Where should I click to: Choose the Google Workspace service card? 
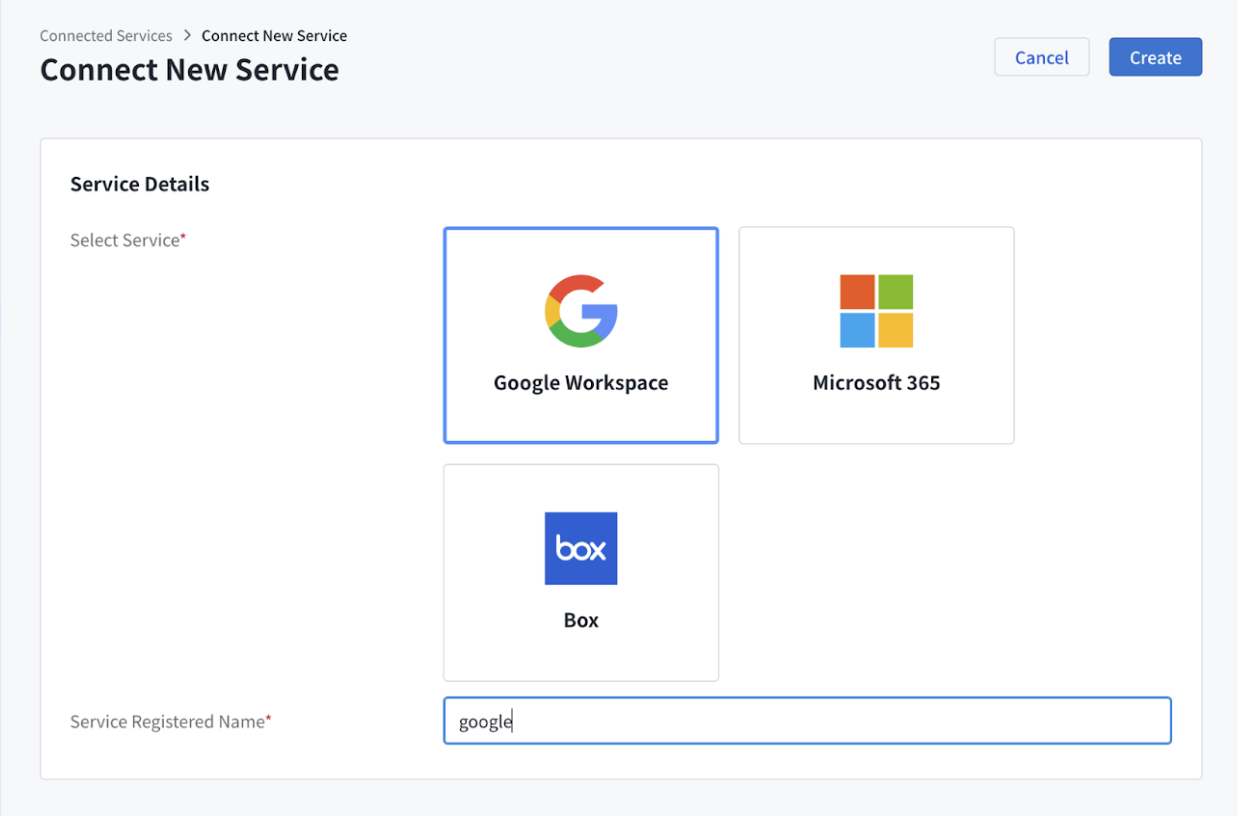tap(581, 335)
